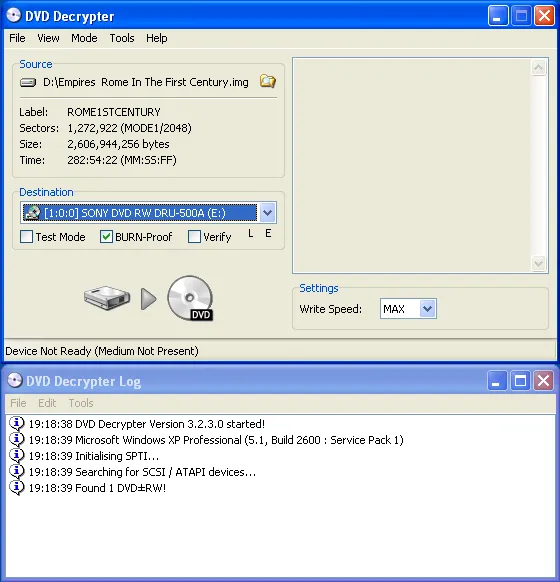Click the info icon beside Found 1 DVD±RW entry
Screen dimensions: 560x582
(17, 487)
